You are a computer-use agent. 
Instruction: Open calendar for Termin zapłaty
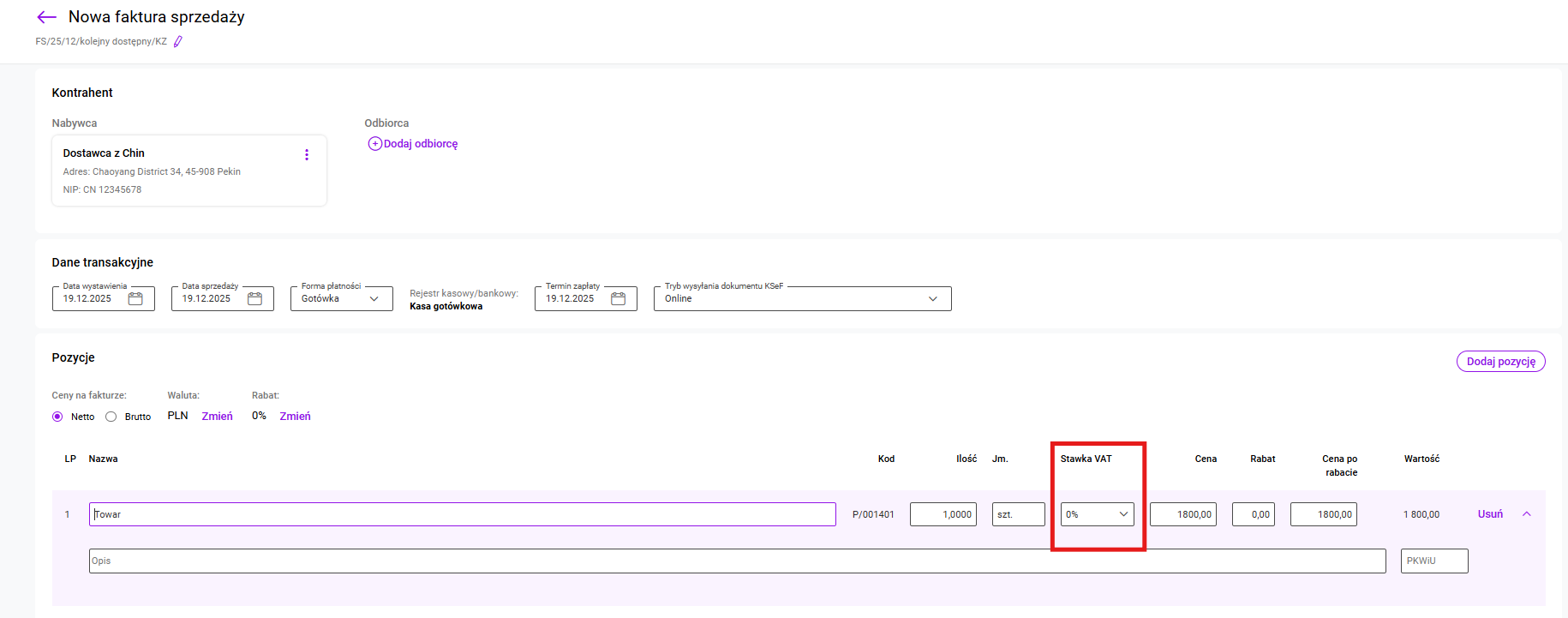[618, 299]
